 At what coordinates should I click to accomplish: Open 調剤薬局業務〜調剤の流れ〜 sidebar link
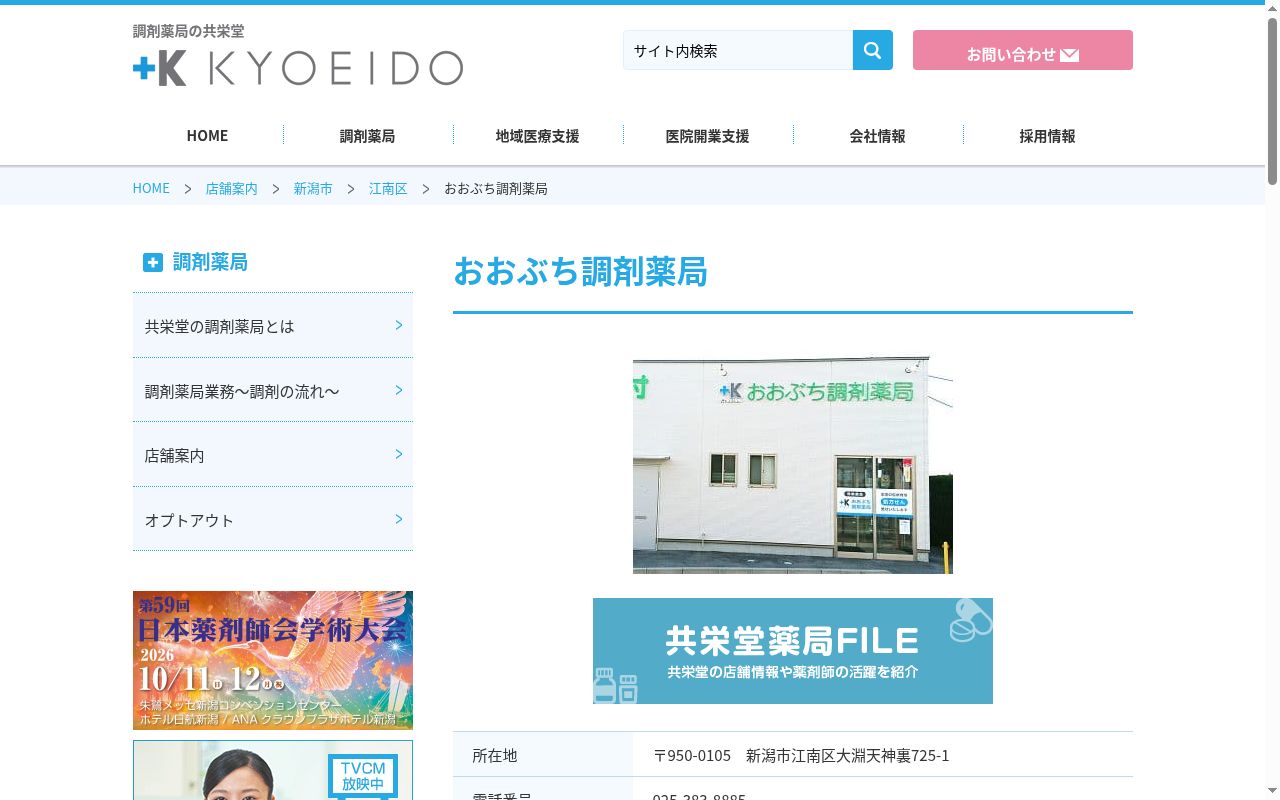[x=273, y=391]
